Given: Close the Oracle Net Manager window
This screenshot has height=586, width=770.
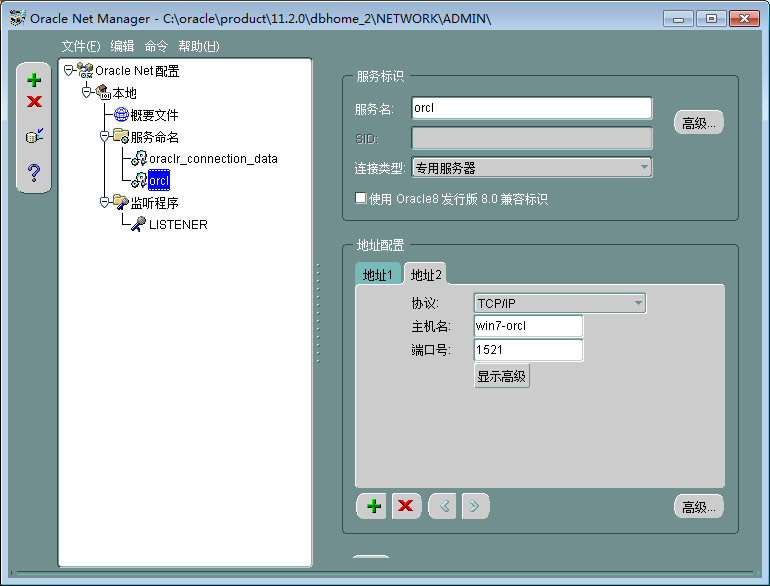Looking at the screenshot, I should (x=744, y=19).
